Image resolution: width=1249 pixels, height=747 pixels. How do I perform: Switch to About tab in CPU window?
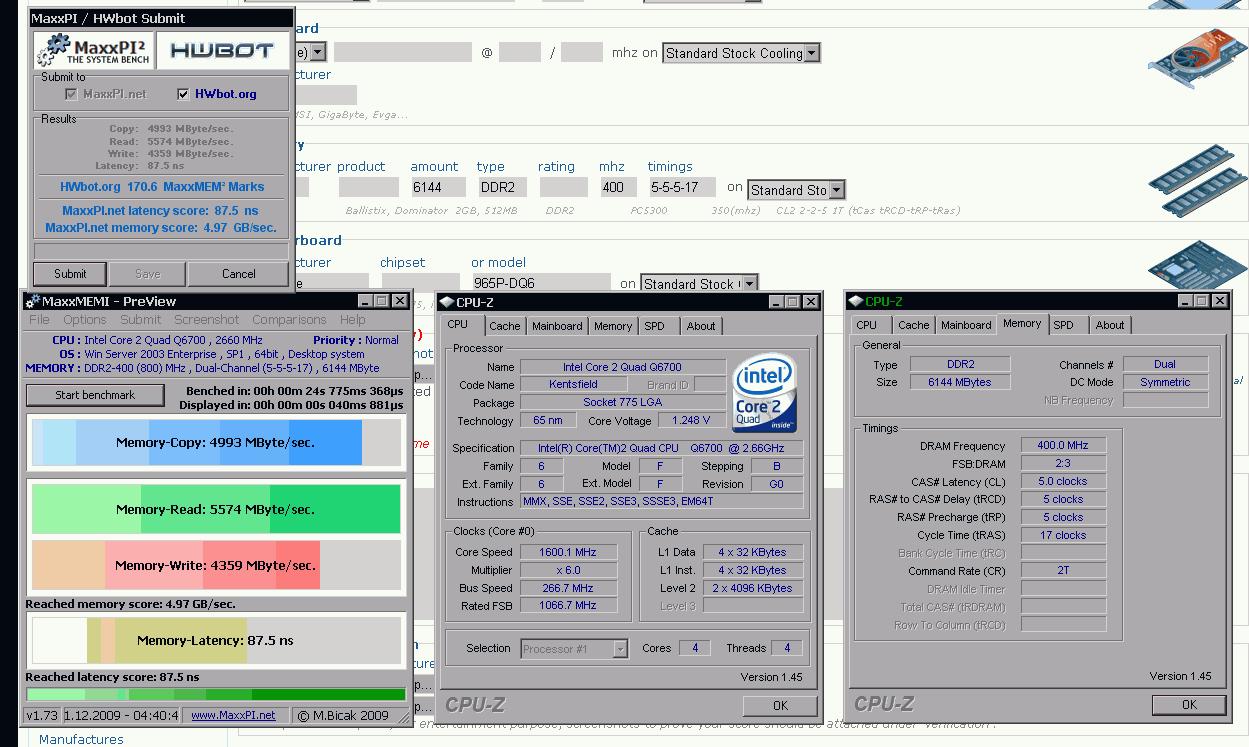(701, 326)
